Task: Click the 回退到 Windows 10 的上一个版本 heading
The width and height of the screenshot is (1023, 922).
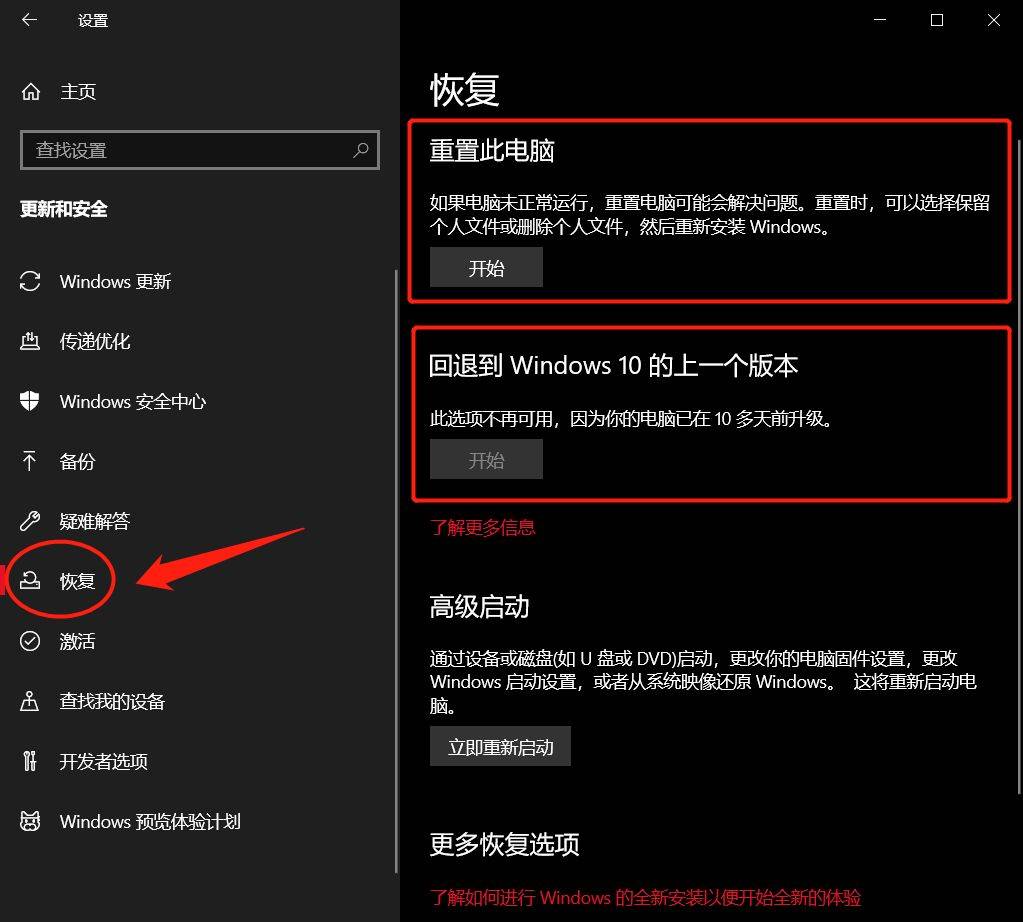Action: [613, 365]
